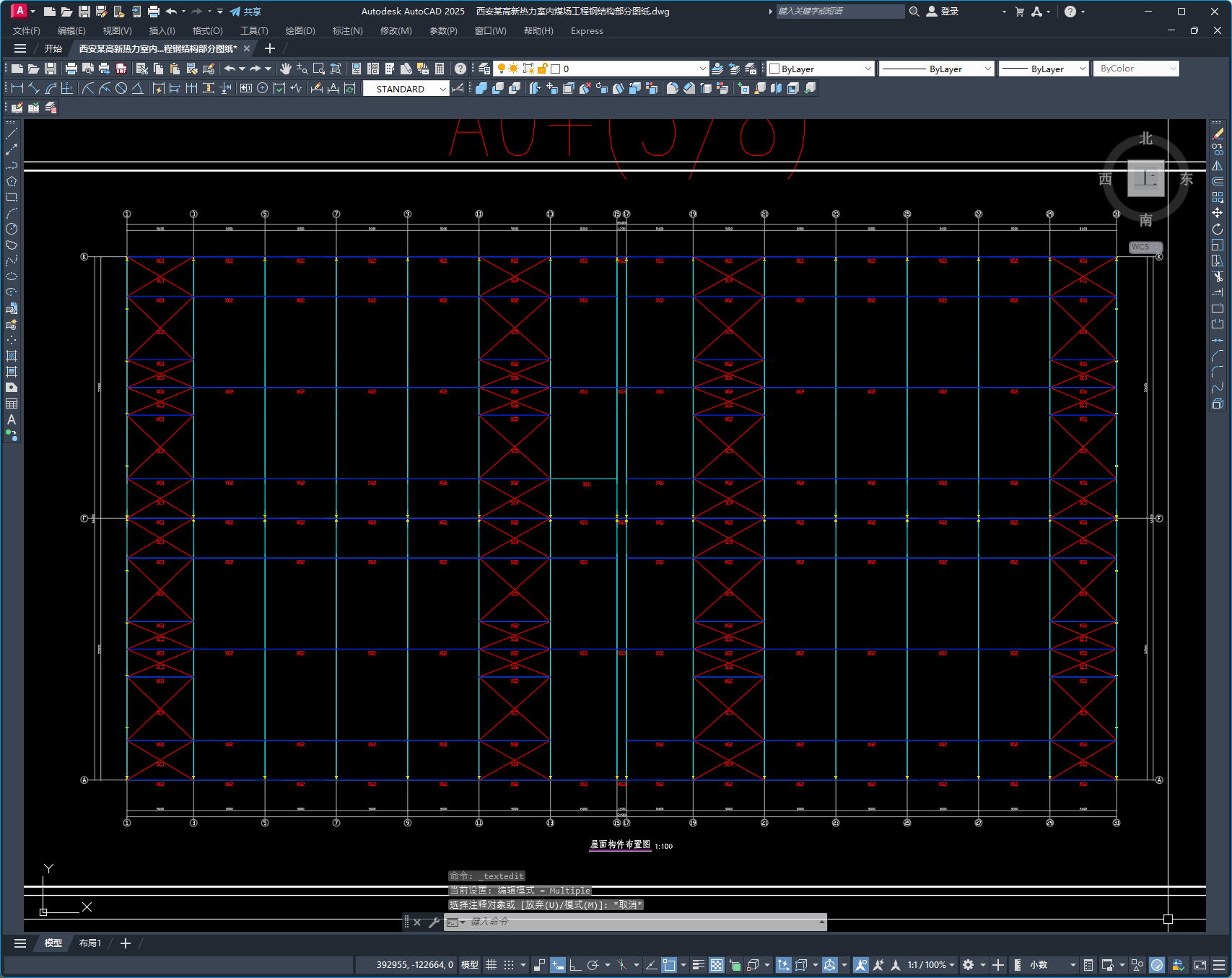Select the Circle draw tool
Screen dimensions: 1232x978
point(12,230)
